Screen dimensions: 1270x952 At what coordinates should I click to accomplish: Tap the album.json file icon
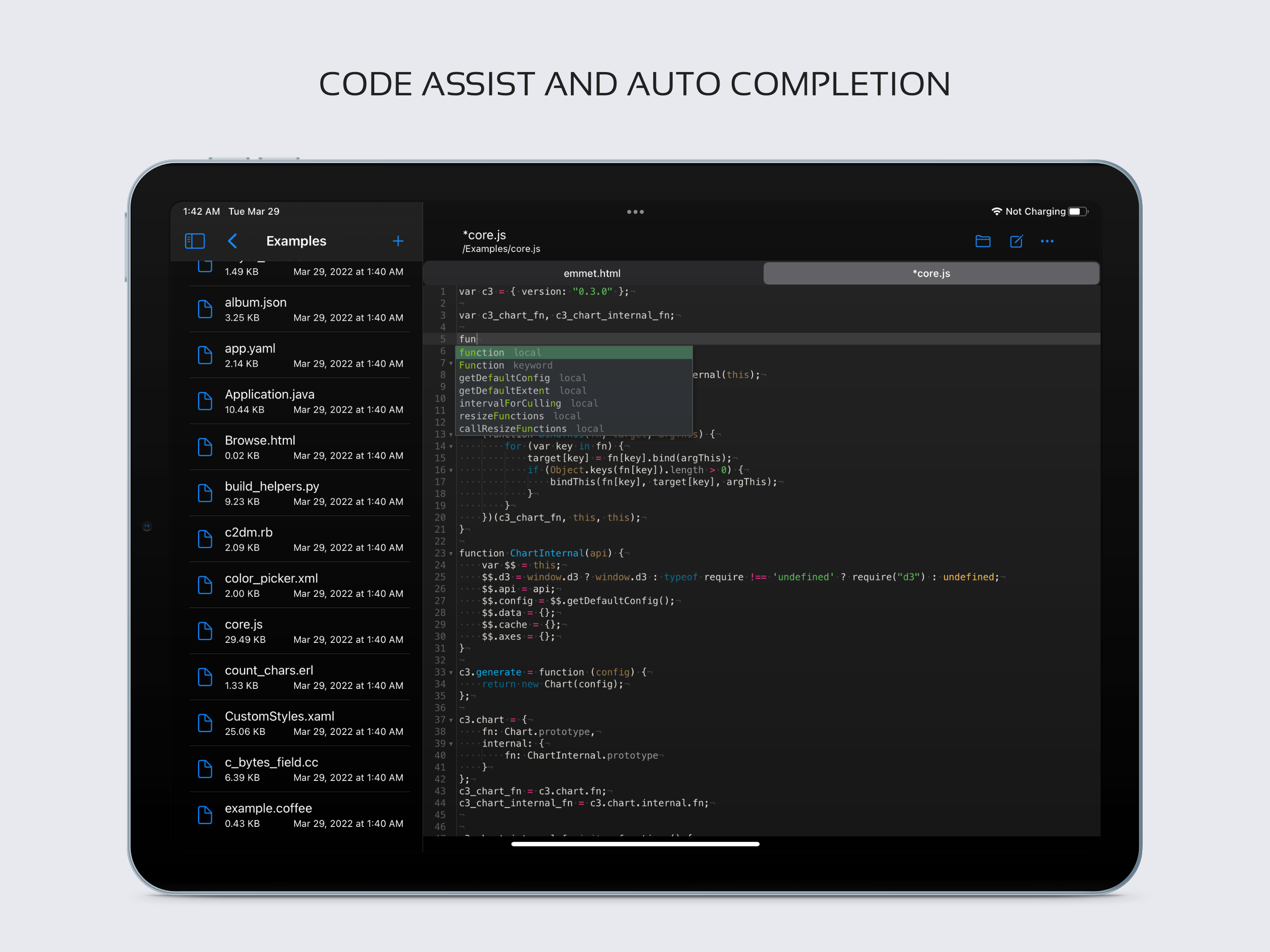205,309
